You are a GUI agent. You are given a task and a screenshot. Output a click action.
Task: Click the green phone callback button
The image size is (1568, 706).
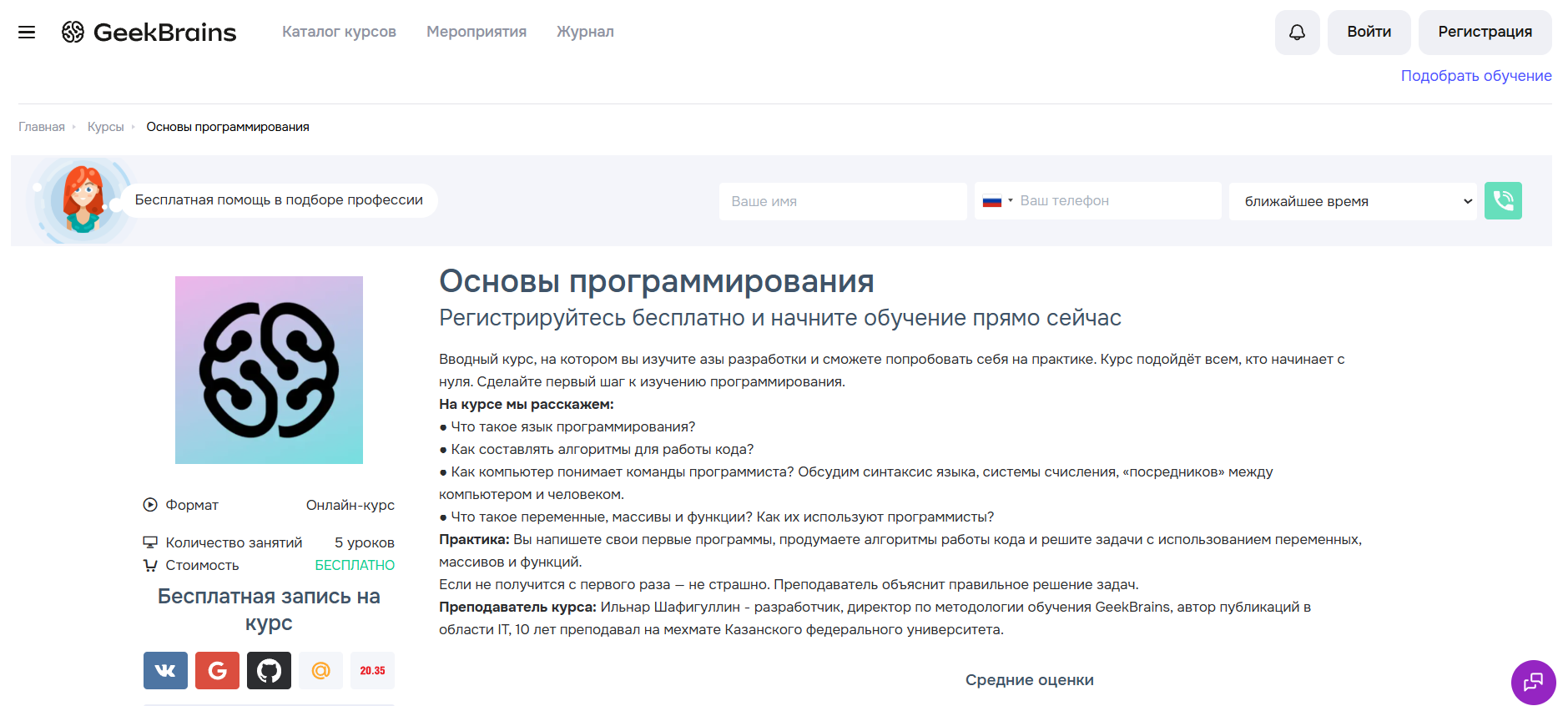coord(1503,201)
